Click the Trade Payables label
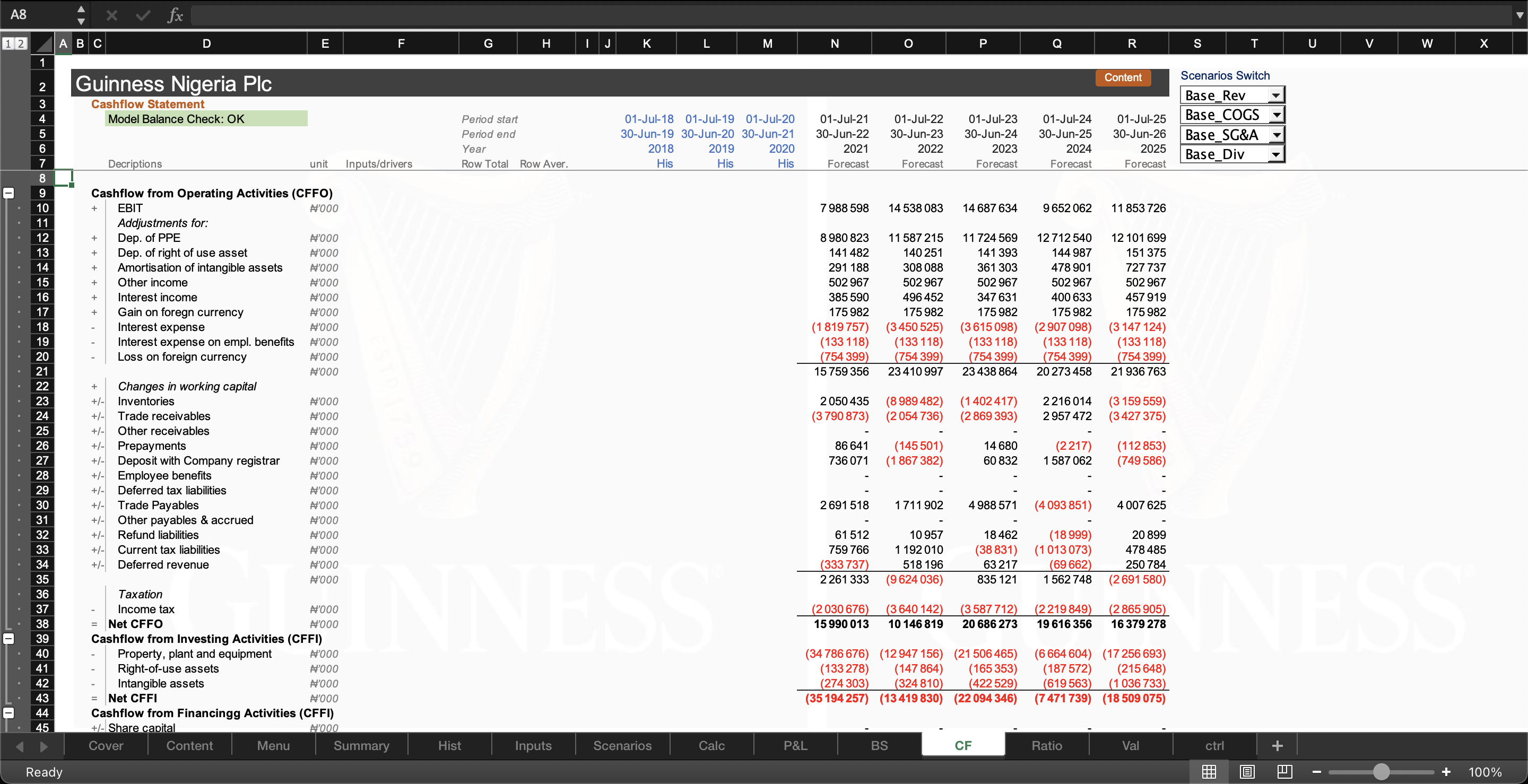The width and height of the screenshot is (1528, 784). tap(158, 504)
